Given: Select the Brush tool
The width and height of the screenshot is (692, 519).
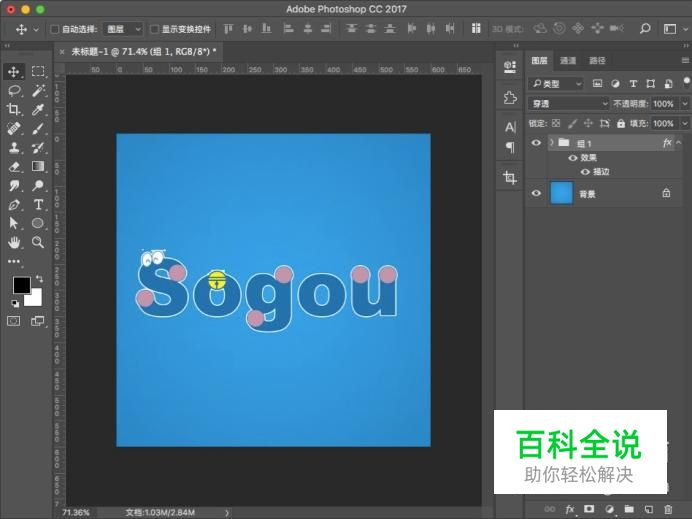Looking at the screenshot, I should (38, 128).
